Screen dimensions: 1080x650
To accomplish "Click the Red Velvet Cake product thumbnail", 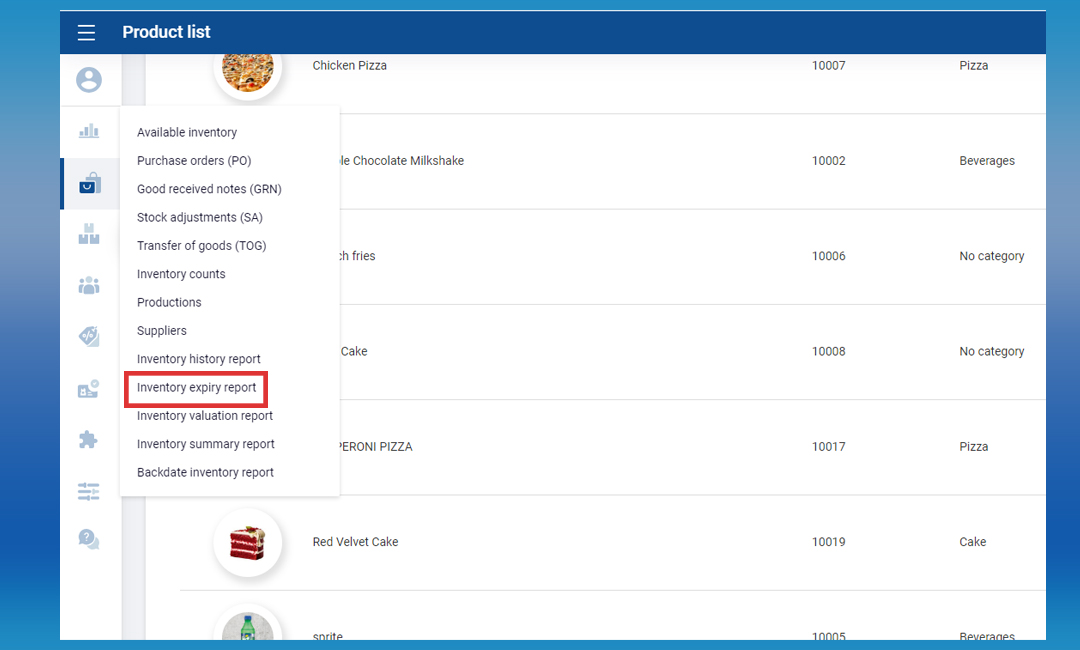I will 247,543.
